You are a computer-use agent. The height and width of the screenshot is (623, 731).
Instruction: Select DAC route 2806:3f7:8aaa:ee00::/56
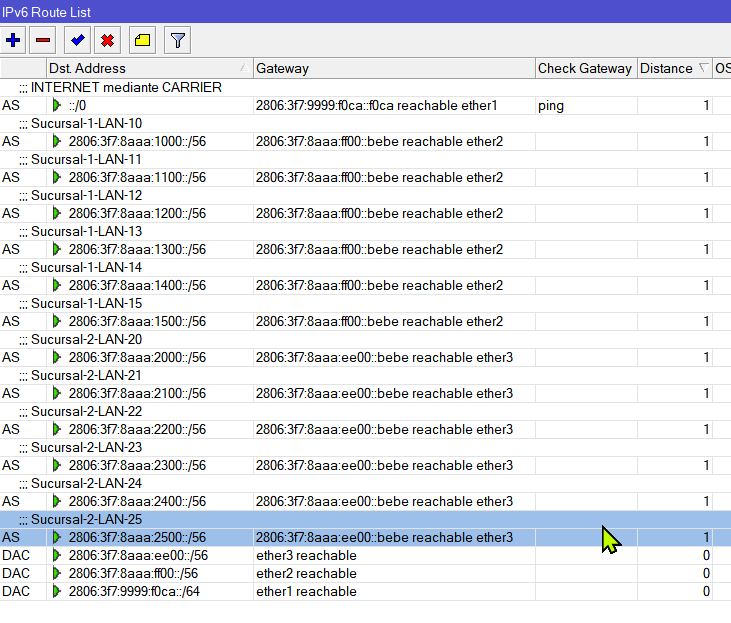(x=138, y=556)
